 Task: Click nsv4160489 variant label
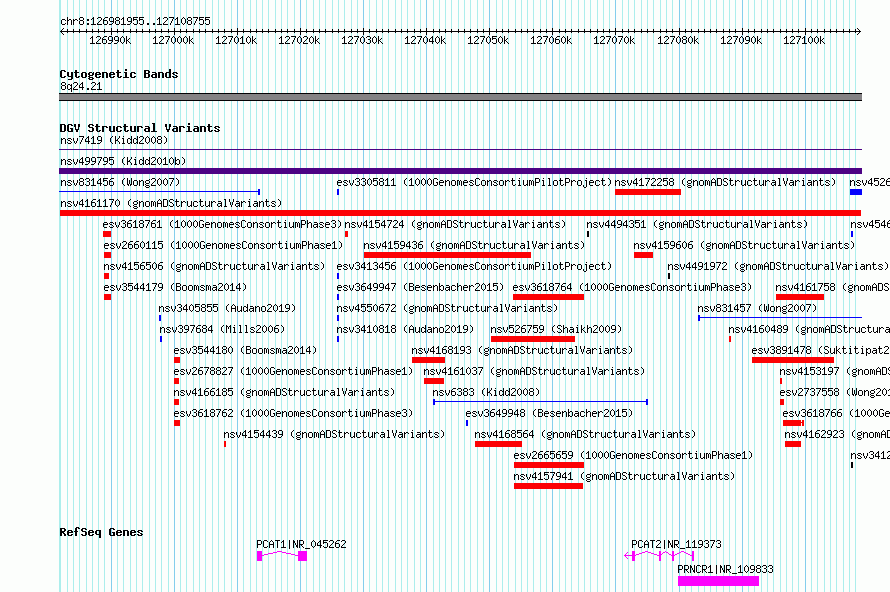coord(809,329)
